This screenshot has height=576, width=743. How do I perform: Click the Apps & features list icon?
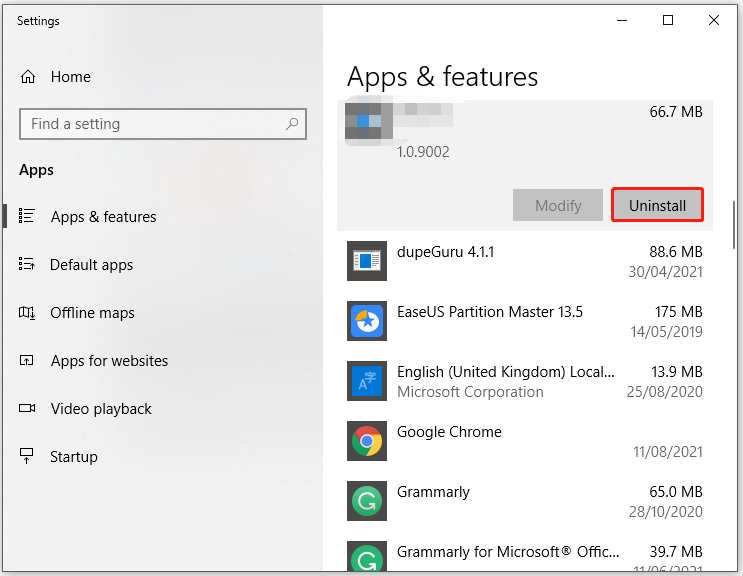click(27, 216)
